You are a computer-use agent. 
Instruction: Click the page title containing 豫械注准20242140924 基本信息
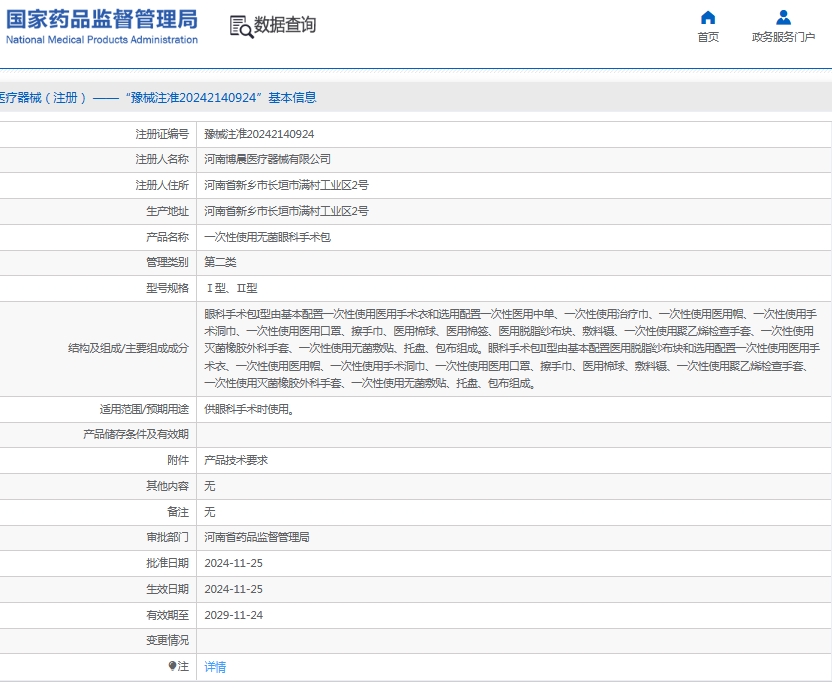(158, 98)
